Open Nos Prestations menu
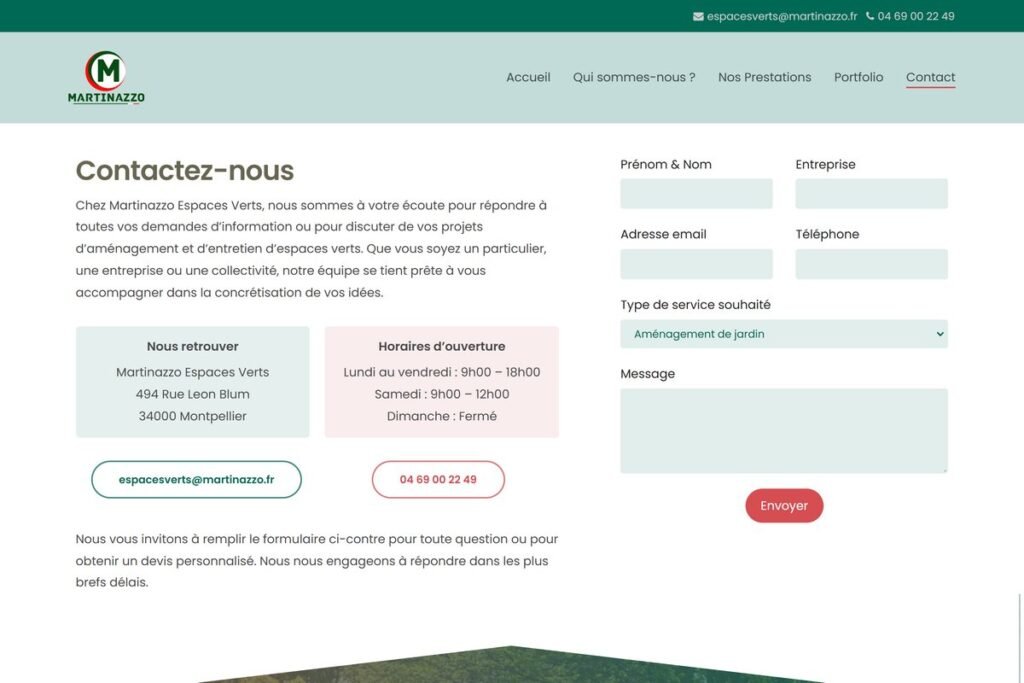 click(x=764, y=77)
